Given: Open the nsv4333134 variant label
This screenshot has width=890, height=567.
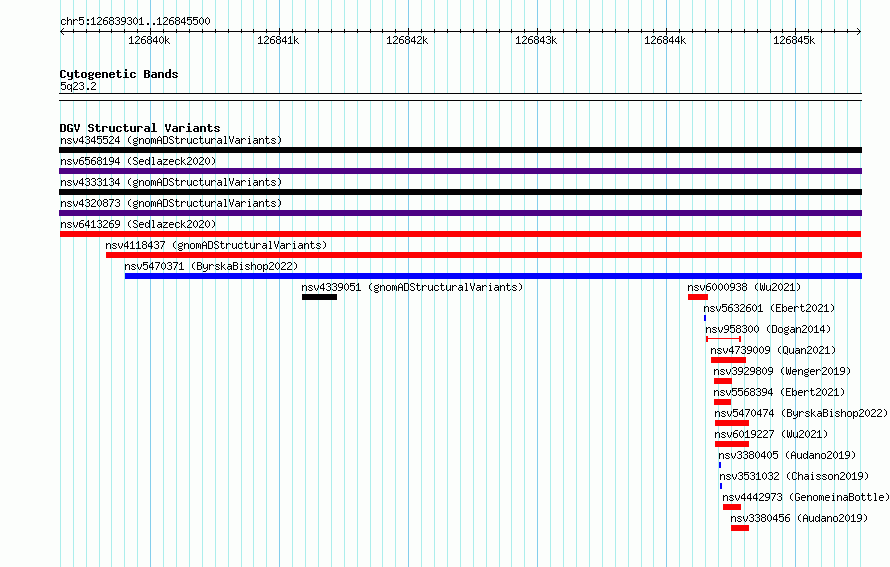Looking at the screenshot, I should pos(171,182).
